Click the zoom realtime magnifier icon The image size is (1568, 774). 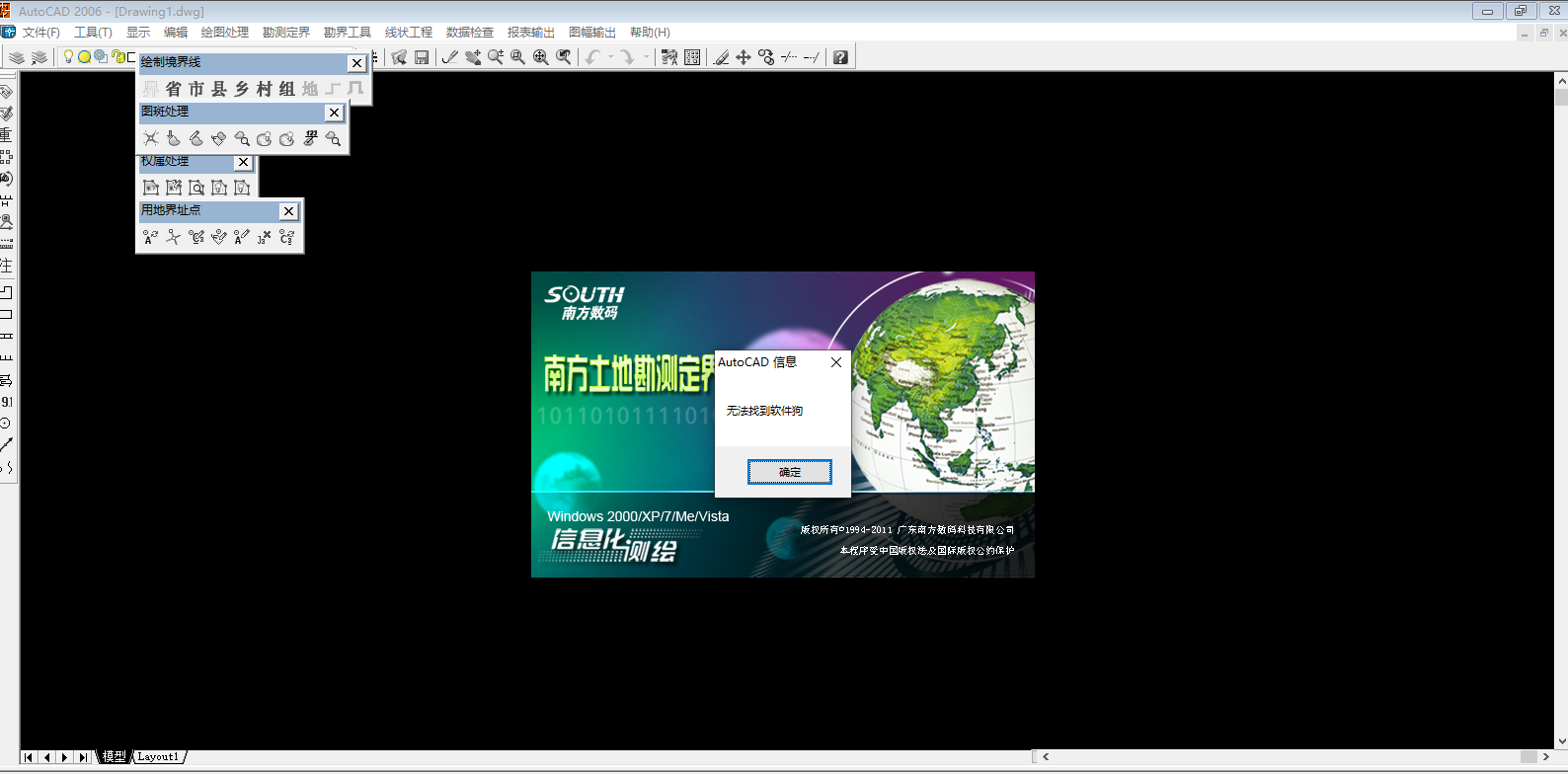[496, 57]
